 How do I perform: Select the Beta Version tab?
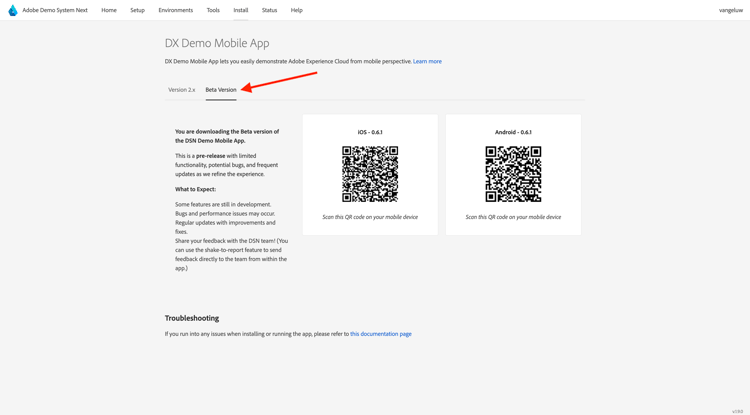(x=221, y=89)
